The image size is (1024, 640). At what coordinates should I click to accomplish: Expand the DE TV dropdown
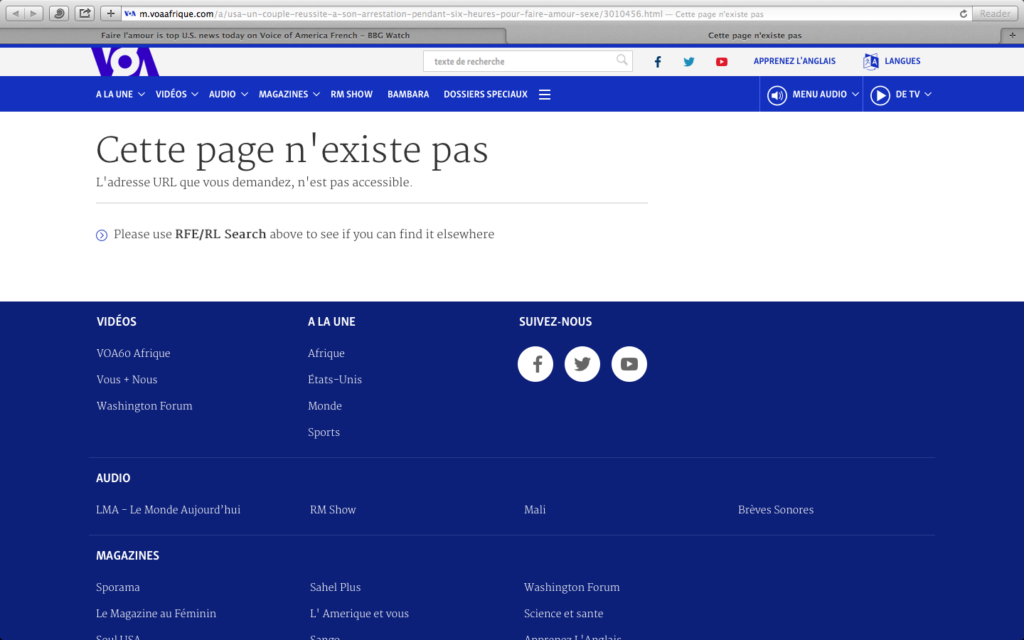tap(901, 95)
